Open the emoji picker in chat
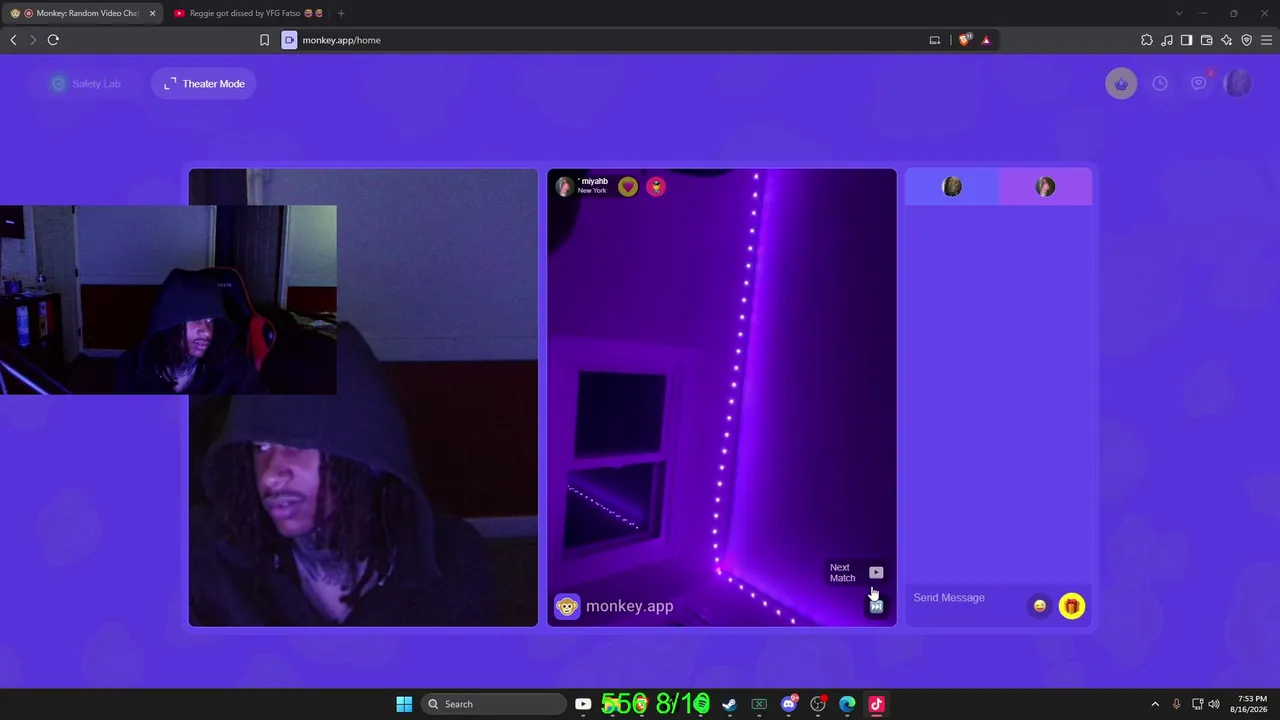Viewport: 1280px width, 720px height. coord(1040,606)
